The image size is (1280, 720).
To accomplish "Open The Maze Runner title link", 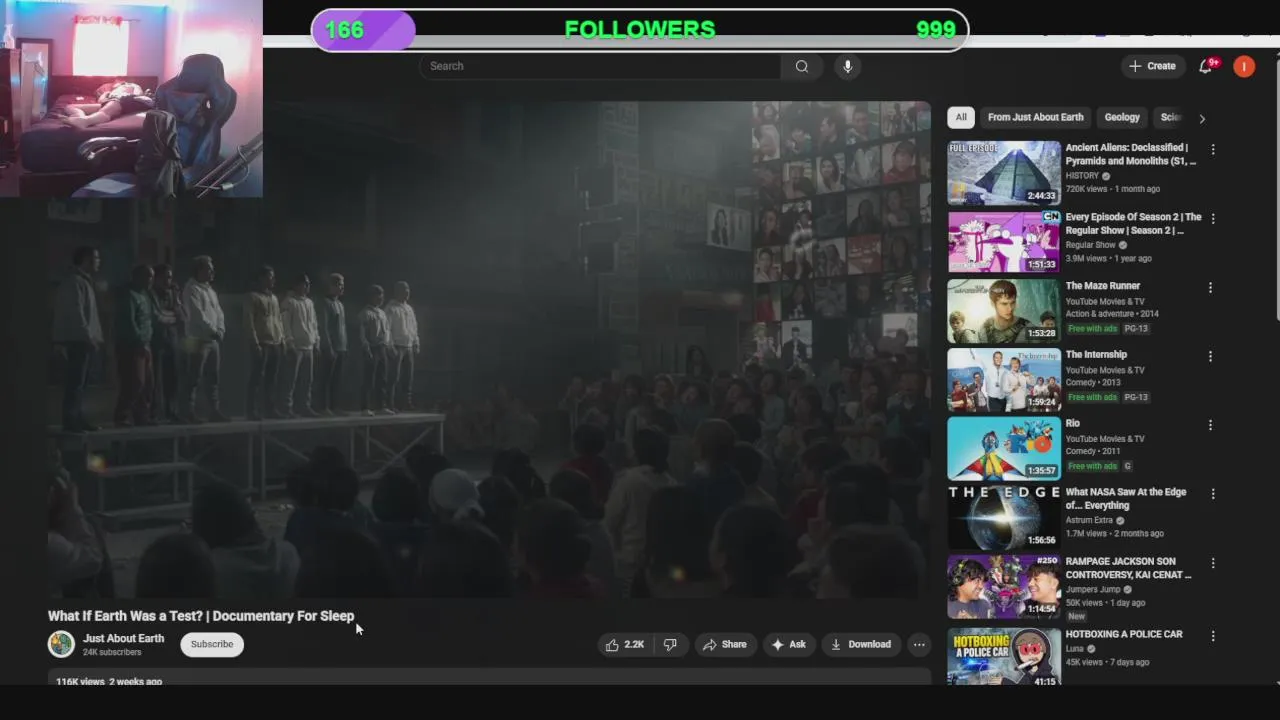I will pos(1103,286).
